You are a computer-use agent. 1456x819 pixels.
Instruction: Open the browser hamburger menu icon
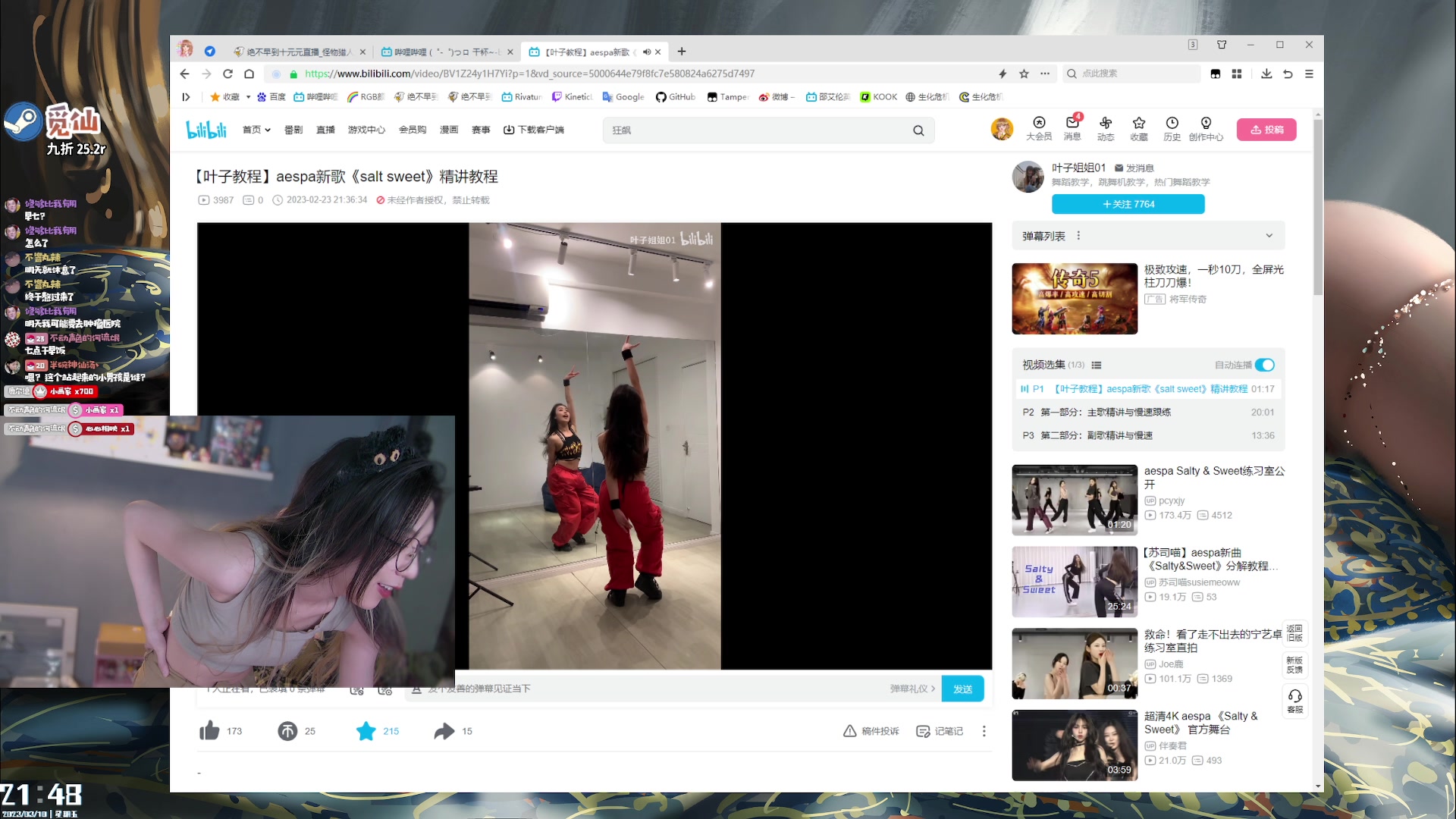[1309, 74]
